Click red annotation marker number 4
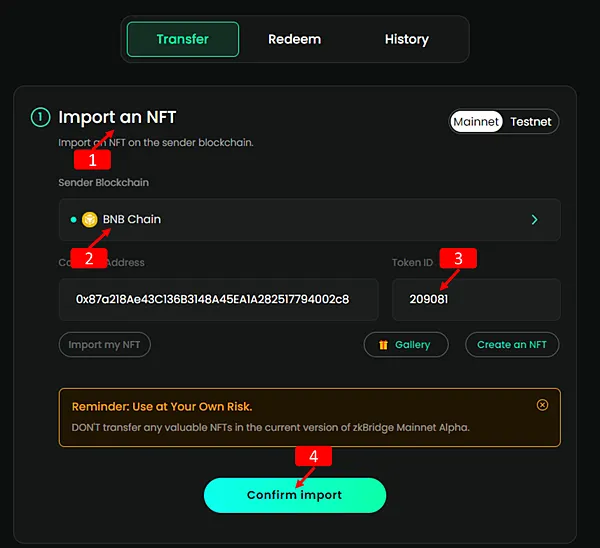This screenshot has width=600, height=548. tap(313, 456)
